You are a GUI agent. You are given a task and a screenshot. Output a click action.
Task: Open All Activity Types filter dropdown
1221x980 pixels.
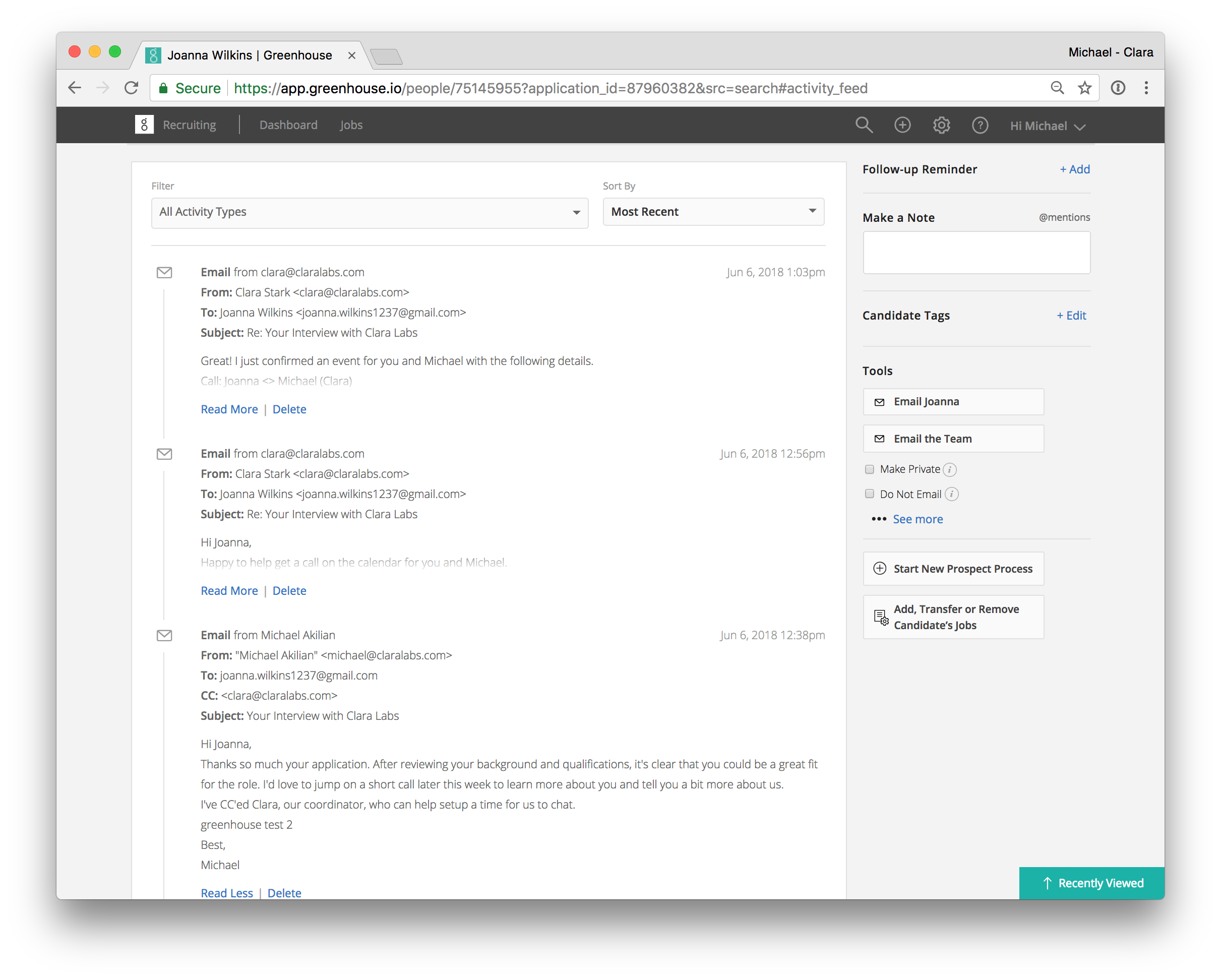coord(369,212)
